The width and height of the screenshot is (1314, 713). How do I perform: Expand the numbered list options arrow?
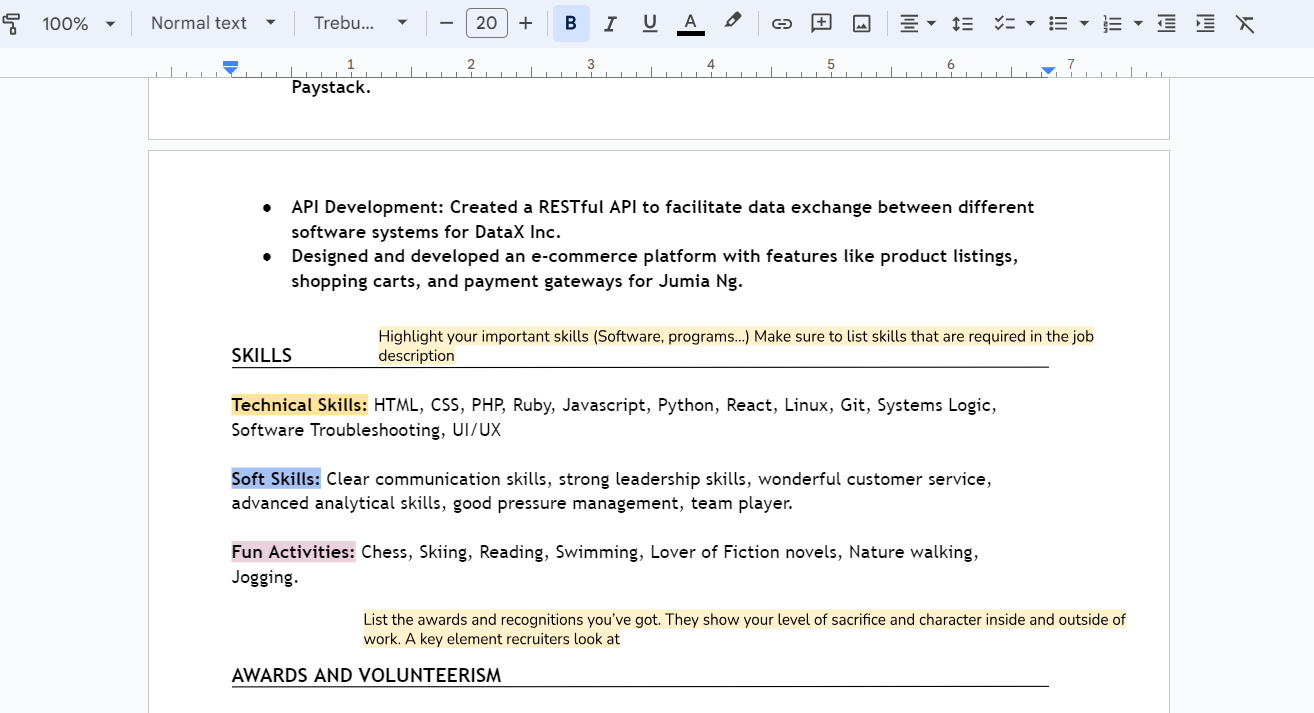pos(1138,23)
